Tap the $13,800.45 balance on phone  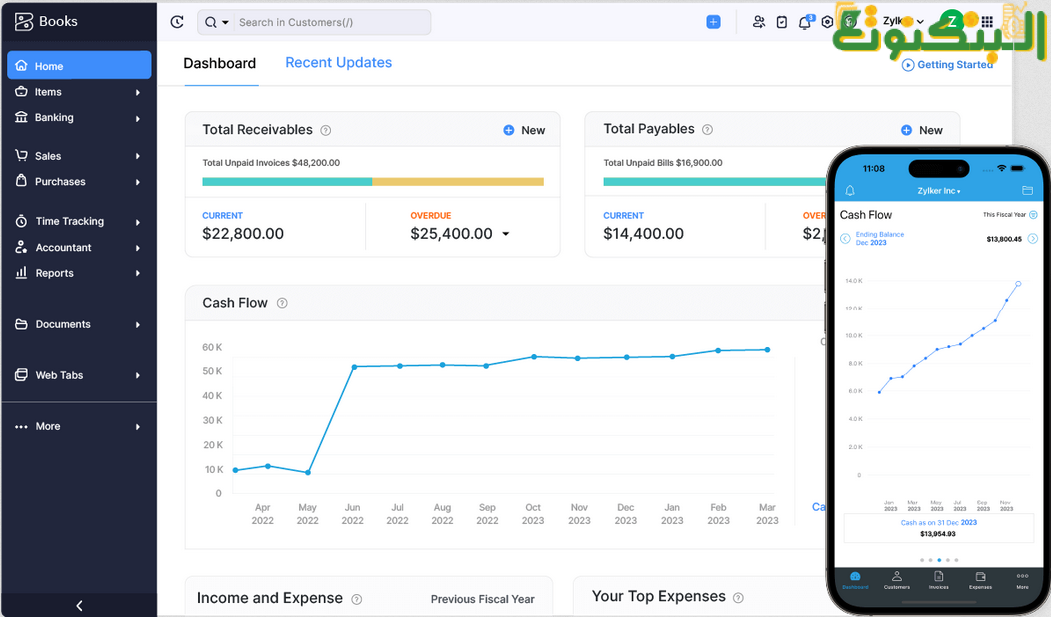[x=1004, y=239]
